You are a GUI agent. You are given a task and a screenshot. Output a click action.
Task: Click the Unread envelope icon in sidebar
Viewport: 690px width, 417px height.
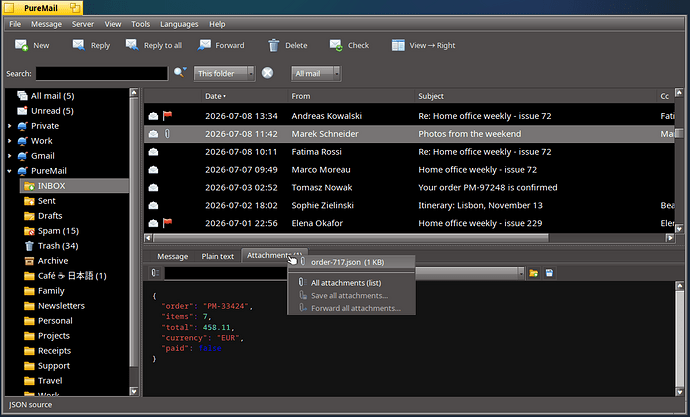pyautogui.click(x=22, y=110)
